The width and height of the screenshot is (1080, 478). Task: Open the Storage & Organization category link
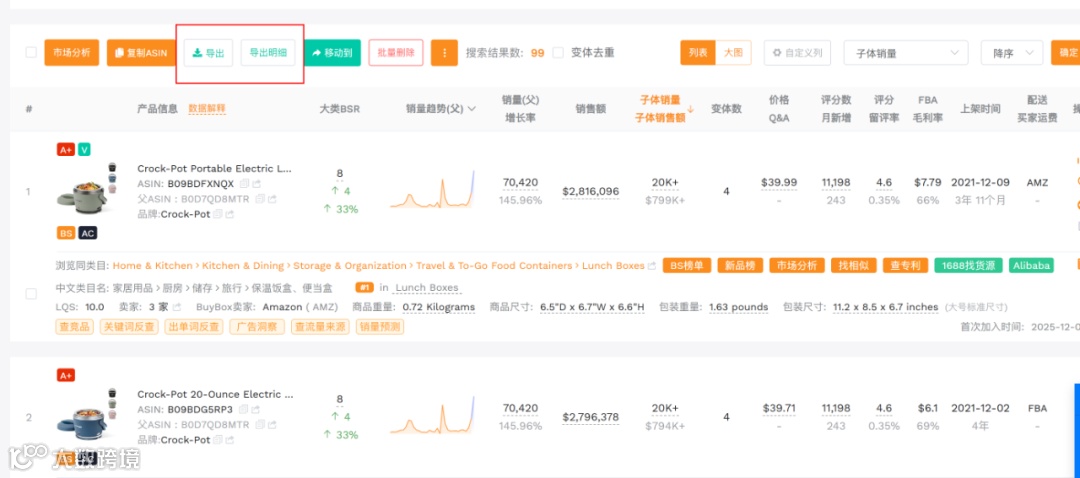point(350,266)
